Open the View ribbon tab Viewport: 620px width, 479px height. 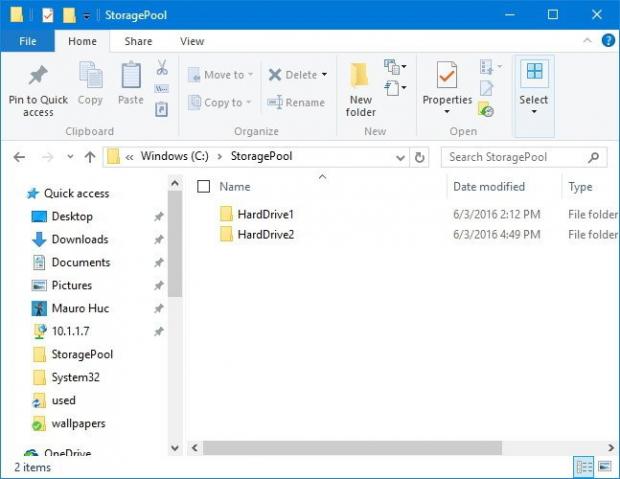191,41
